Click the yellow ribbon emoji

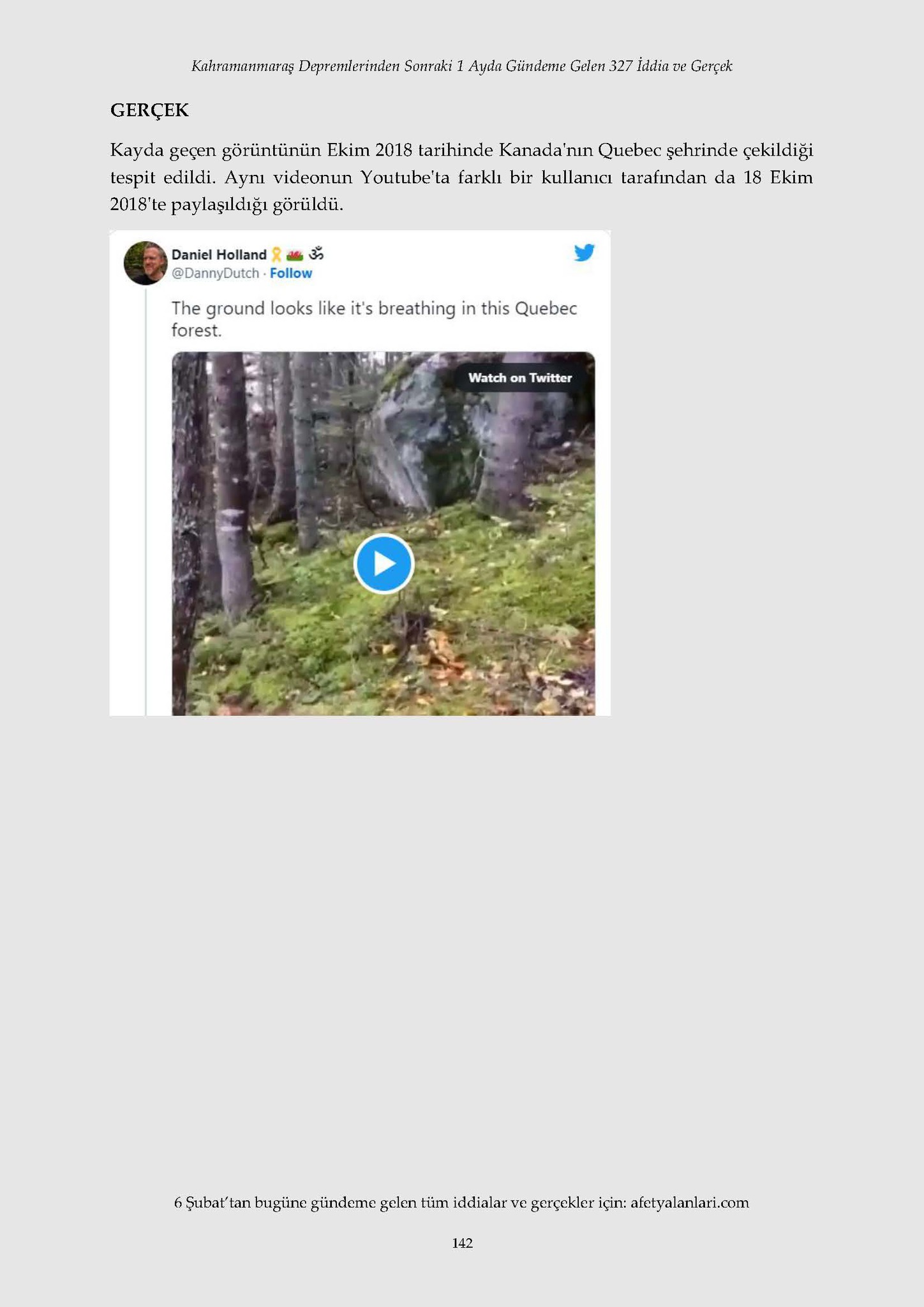point(276,255)
